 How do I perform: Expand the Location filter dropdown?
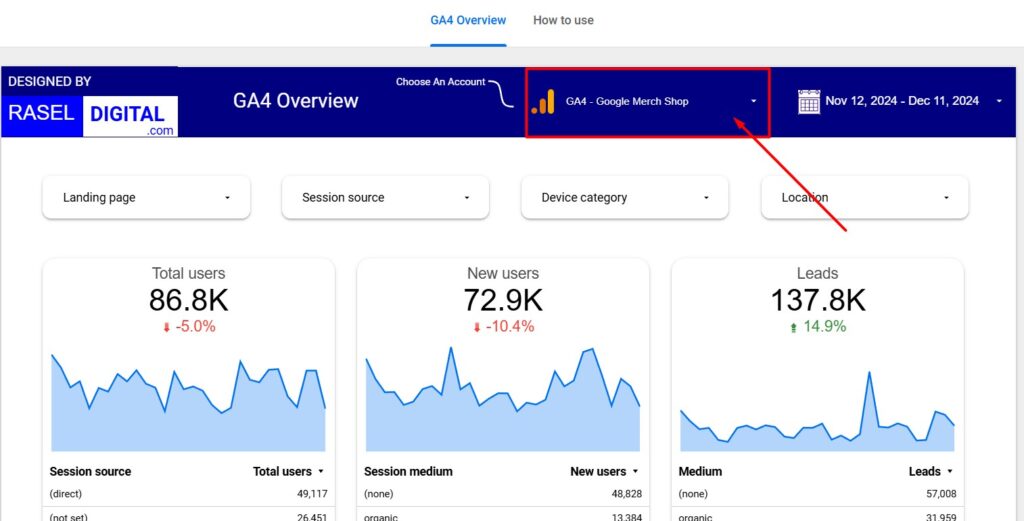click(x=864, y=198)
